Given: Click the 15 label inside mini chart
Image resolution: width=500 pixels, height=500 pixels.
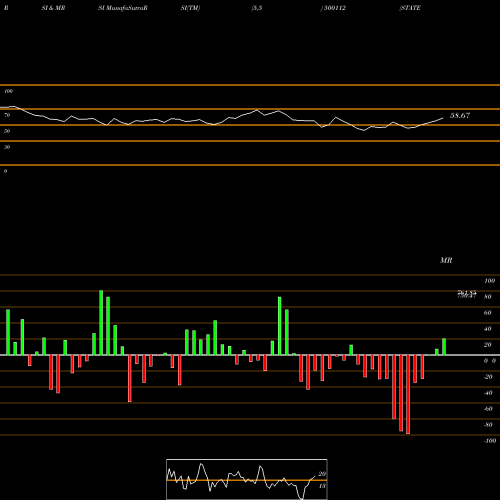Looking at the screenshot, I should pos(322,486).
